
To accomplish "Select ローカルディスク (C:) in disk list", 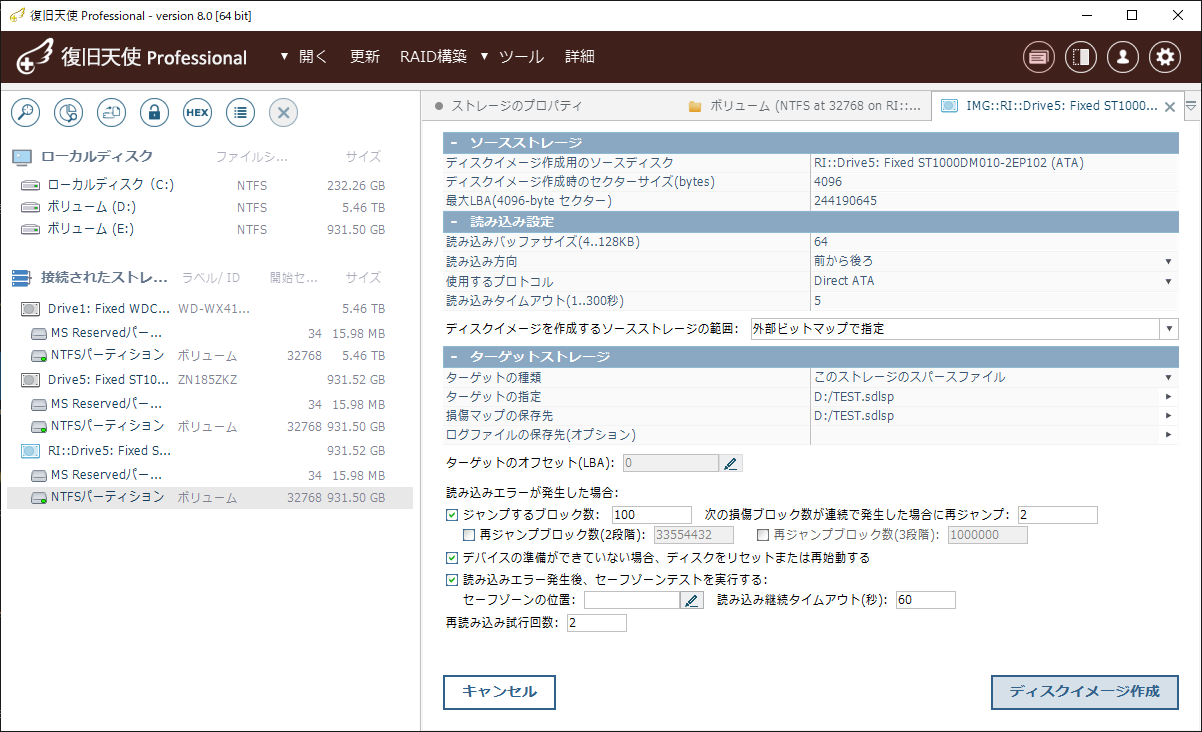I will tap(210, 185).
